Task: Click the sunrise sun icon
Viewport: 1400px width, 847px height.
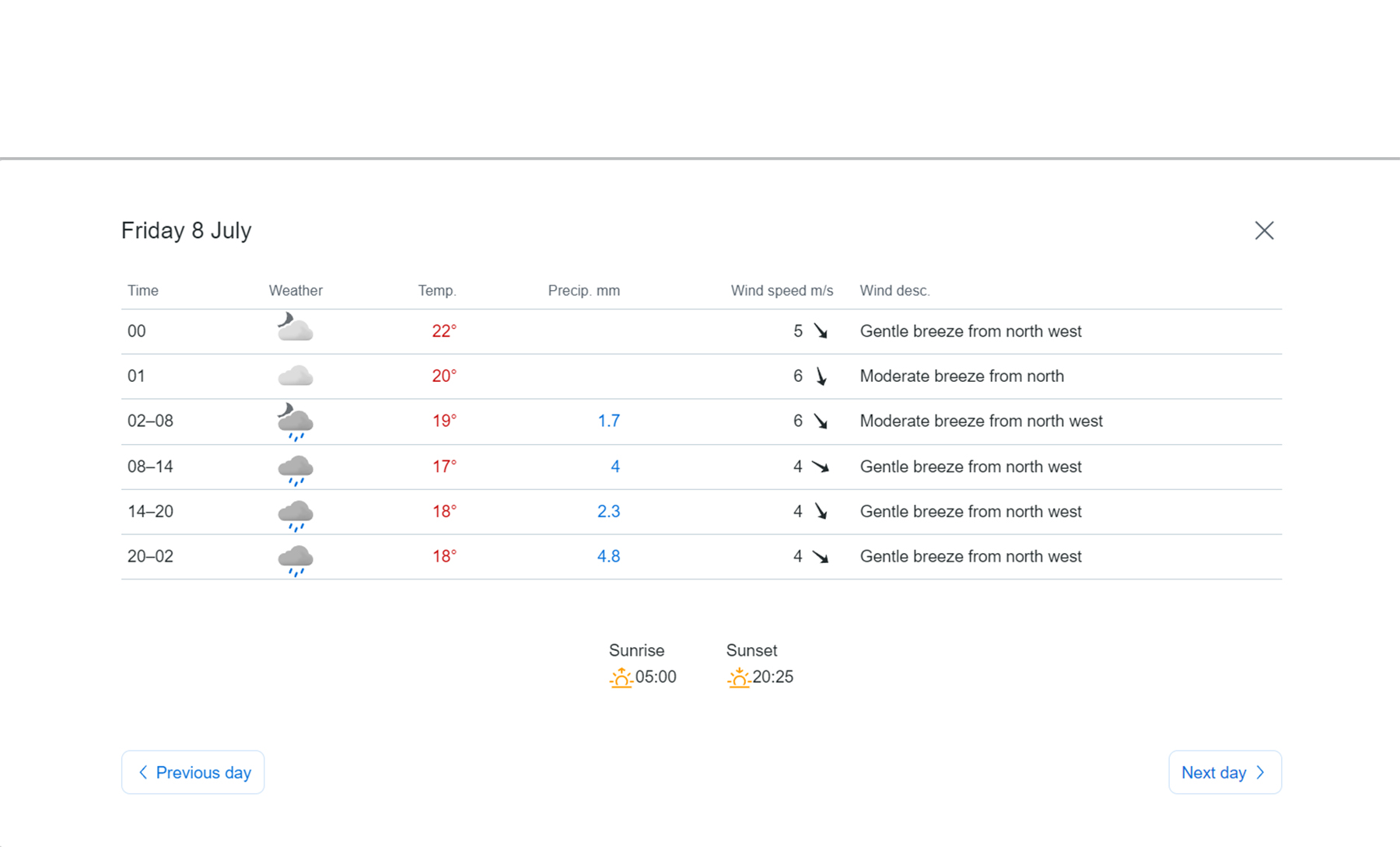Action: click(621, 678)
